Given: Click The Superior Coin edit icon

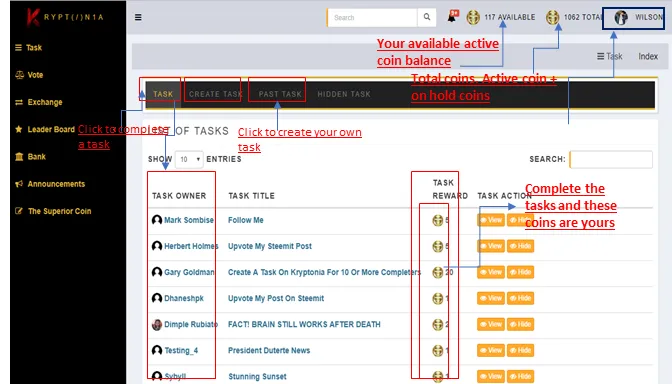Looking at the screenshot, I should click(x=19, y=211).
